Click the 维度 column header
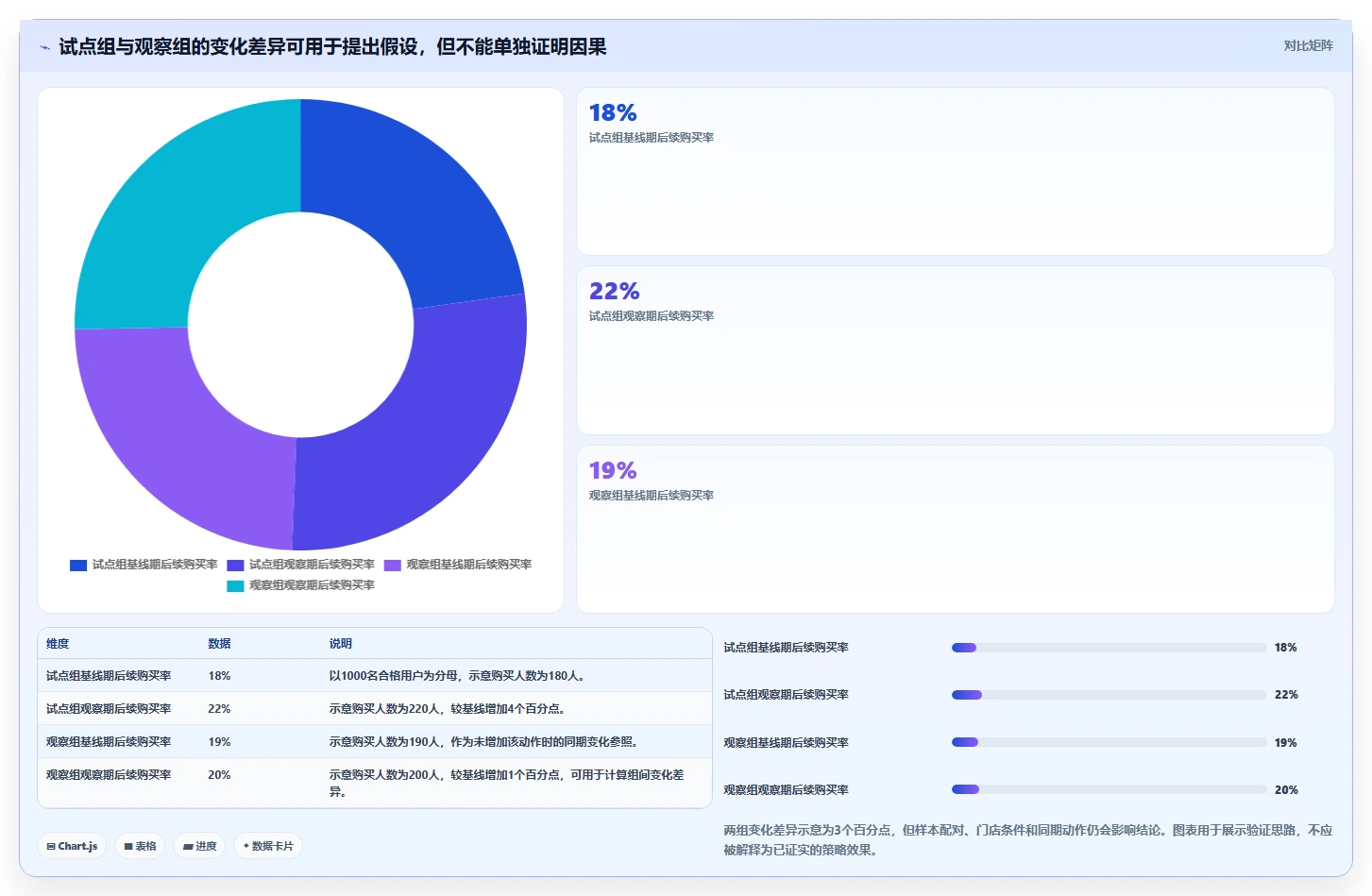This screenshot has height=896, width=1372. pos(58,643)
